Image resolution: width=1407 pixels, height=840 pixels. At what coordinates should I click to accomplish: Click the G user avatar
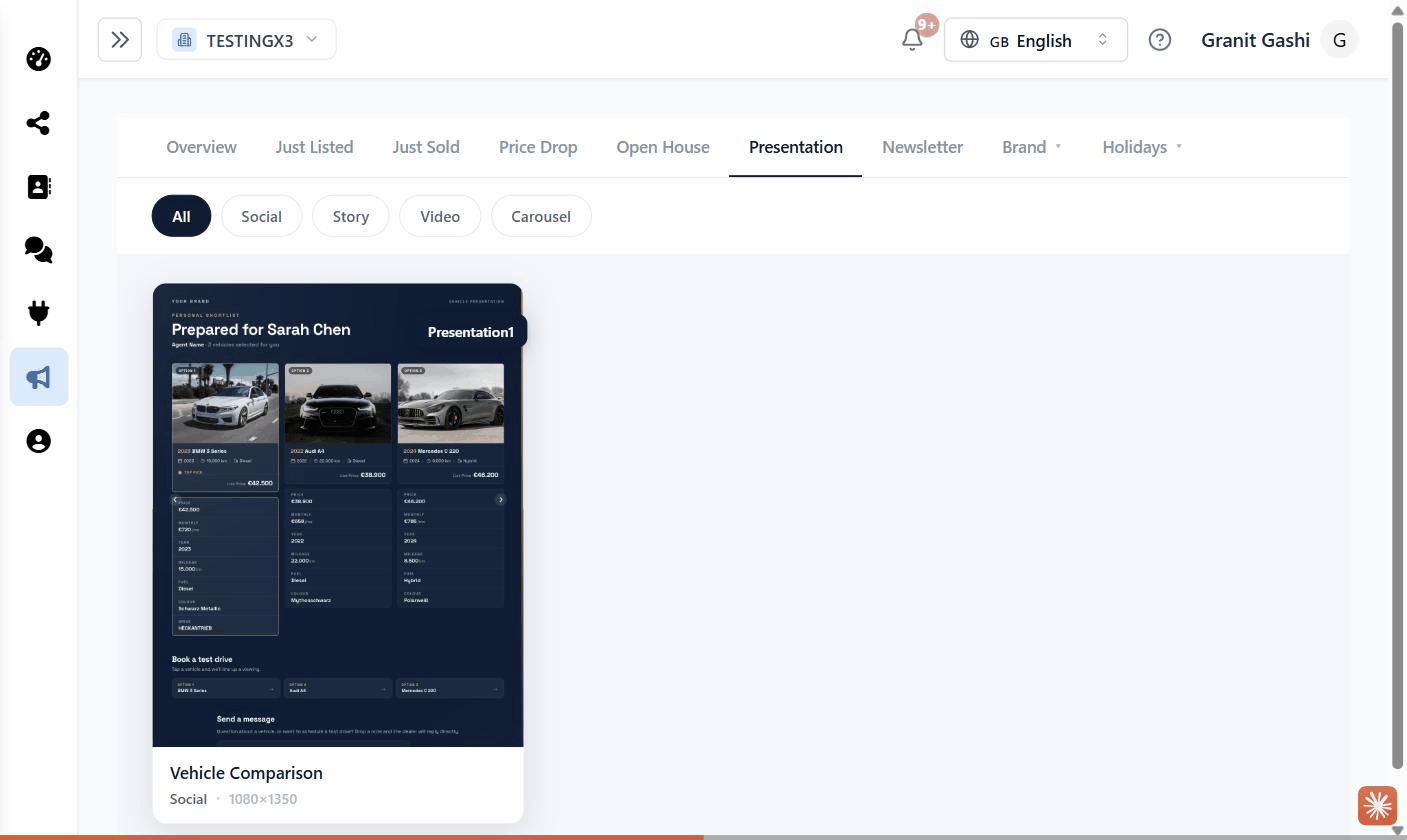[x=1339, y=40]
